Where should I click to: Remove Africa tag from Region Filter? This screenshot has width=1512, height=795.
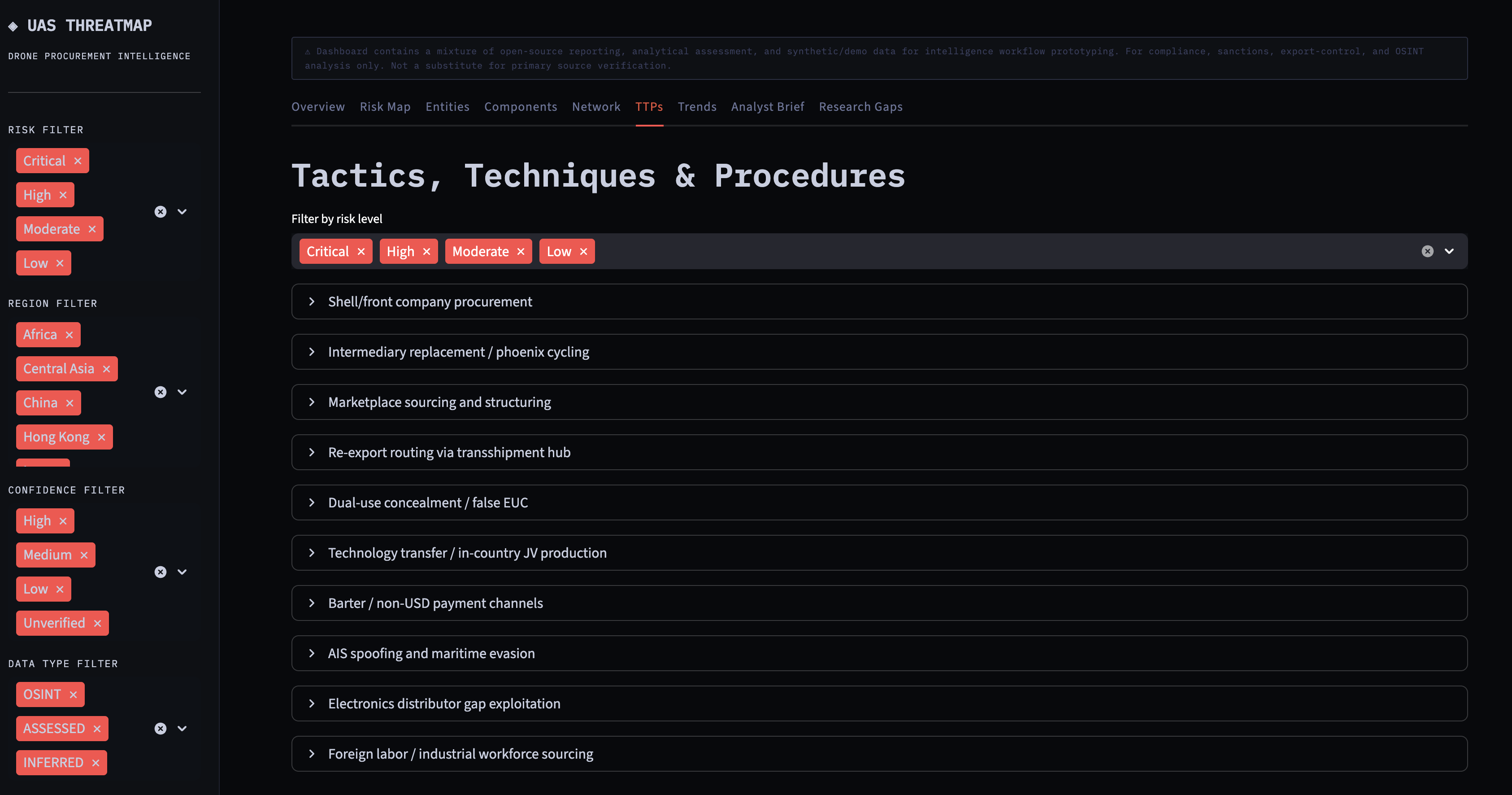[x=69, y=335]
